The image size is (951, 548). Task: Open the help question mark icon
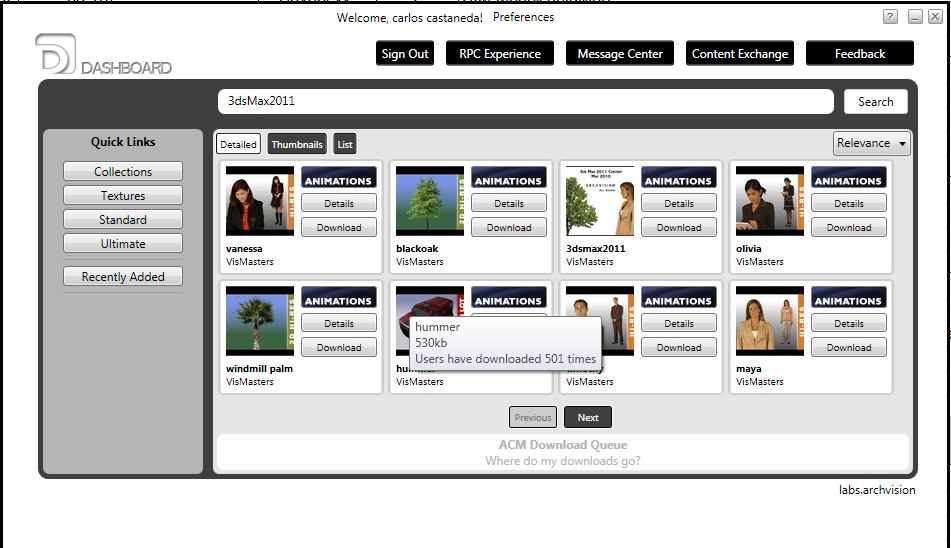coord(890,16)
